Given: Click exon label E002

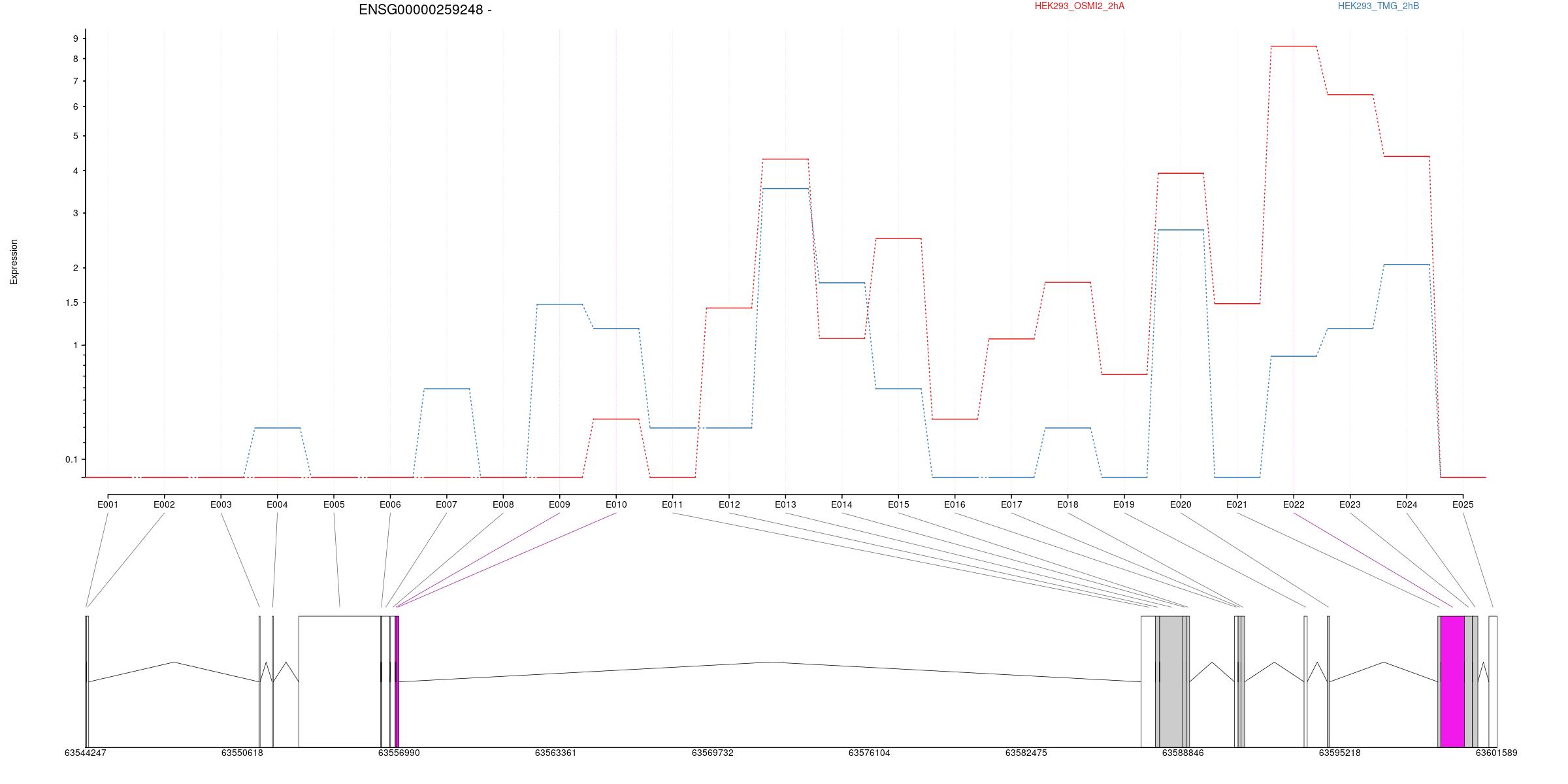Looking at the screenshot, I should click(164, 504).
